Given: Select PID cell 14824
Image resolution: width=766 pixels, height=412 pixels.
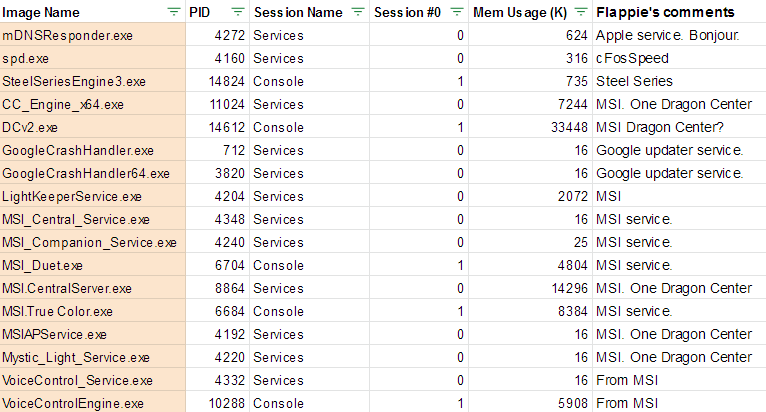Looking at the screenshot, I should tap(218, 81).
